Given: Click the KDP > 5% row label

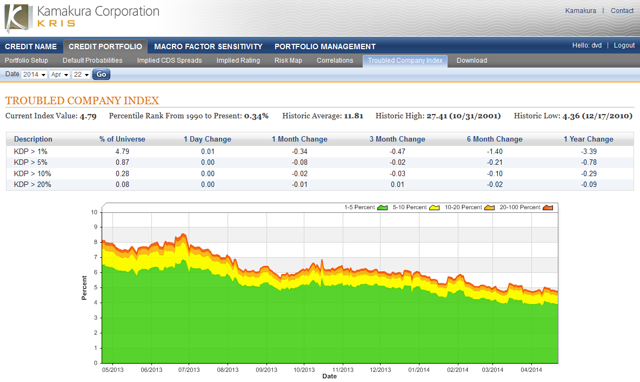Looking at the screenshot, I should 31,162.
